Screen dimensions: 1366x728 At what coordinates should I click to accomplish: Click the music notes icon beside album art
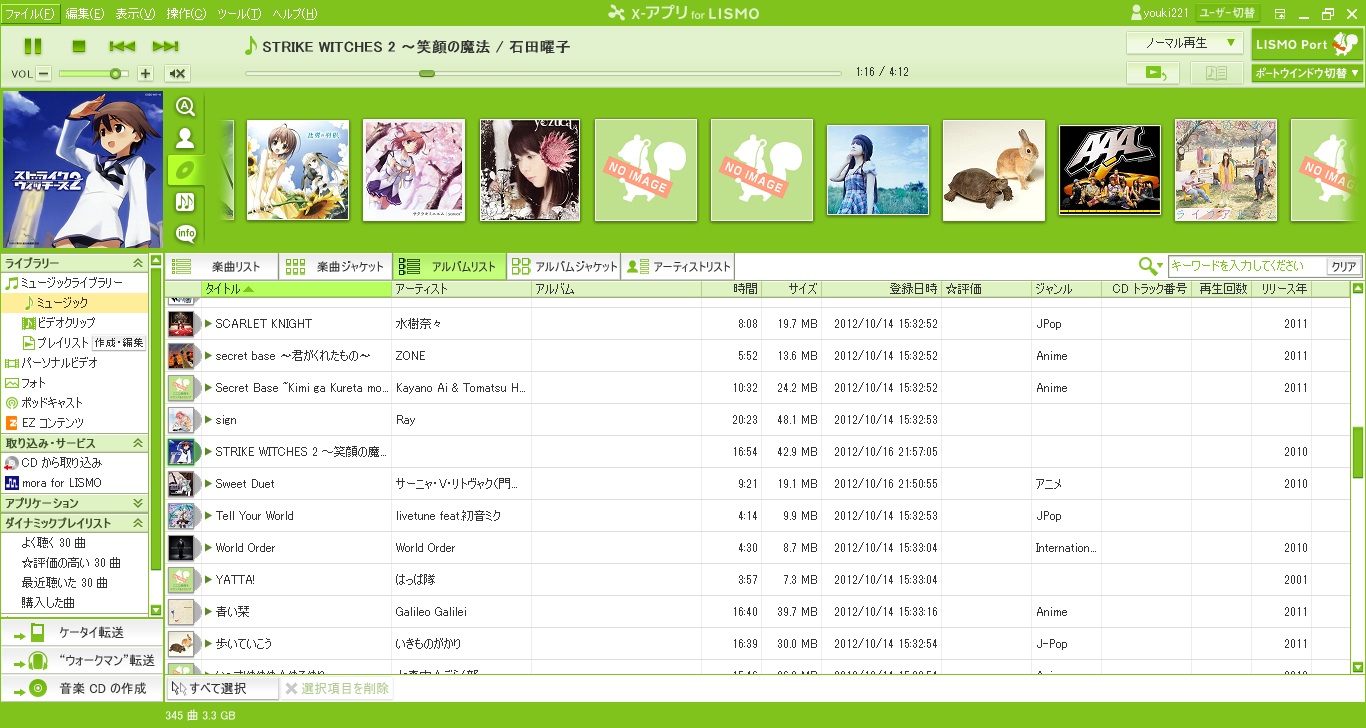tap(185, 202)
